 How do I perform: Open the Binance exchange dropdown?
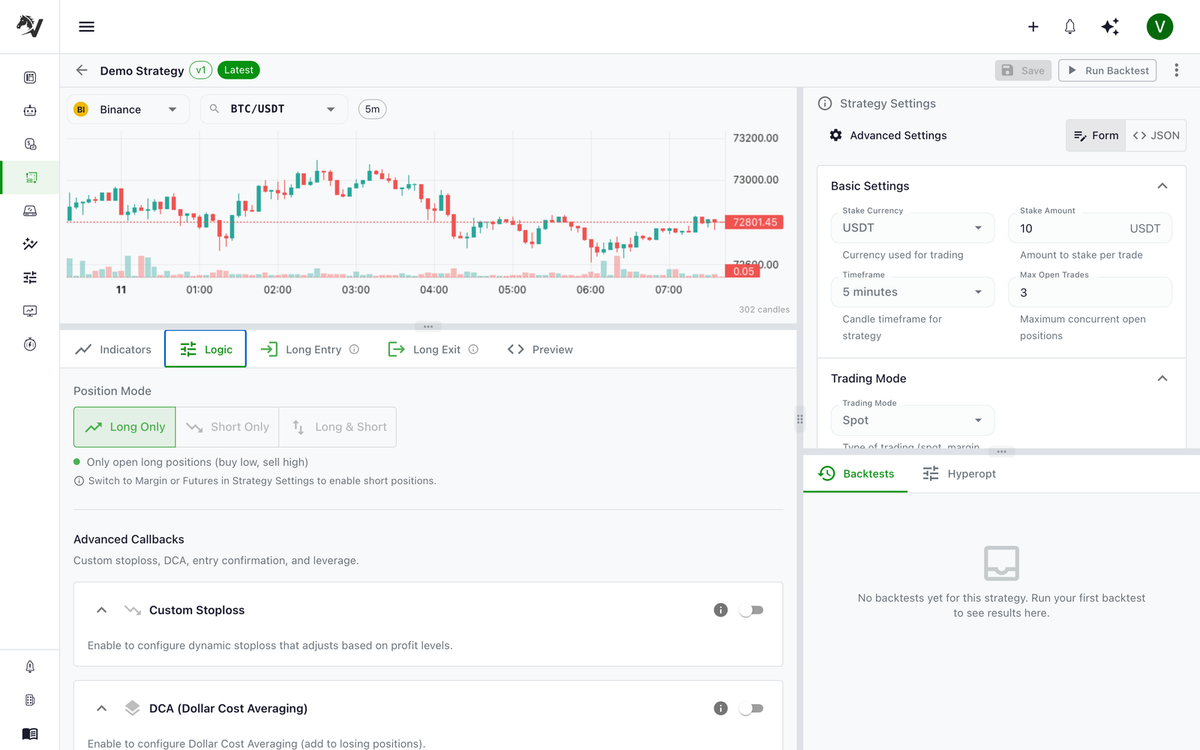coord(128,109)
